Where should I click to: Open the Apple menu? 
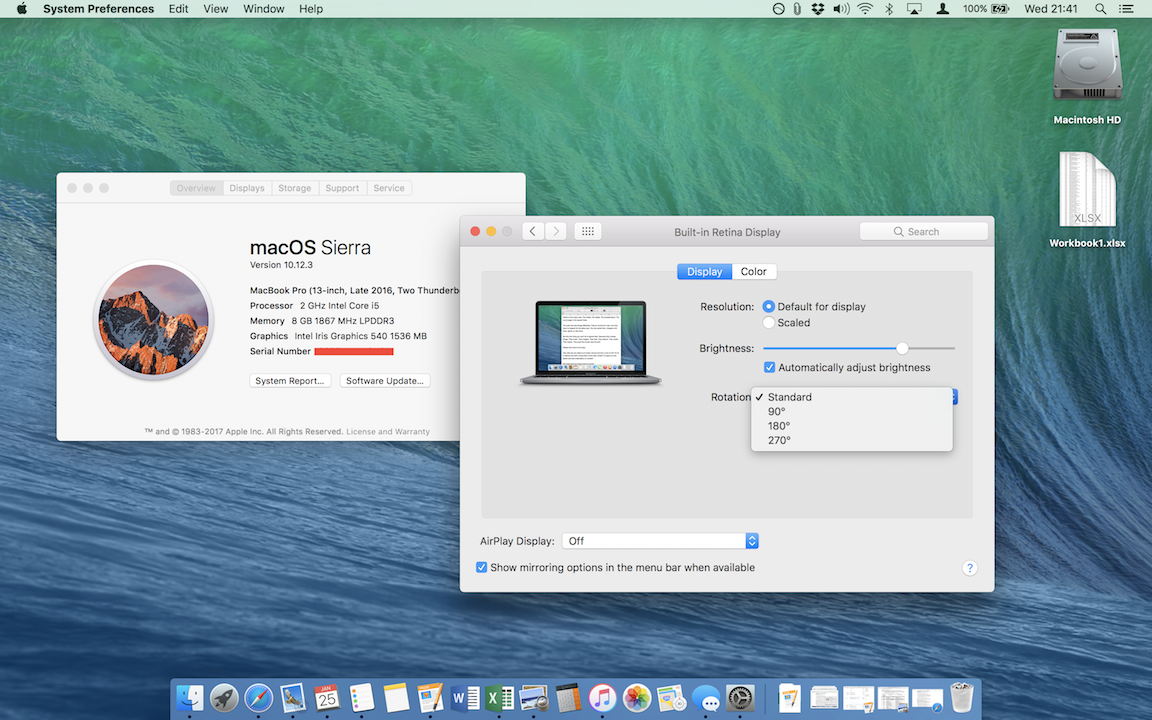pyautogui.click(x=21, y=9)
